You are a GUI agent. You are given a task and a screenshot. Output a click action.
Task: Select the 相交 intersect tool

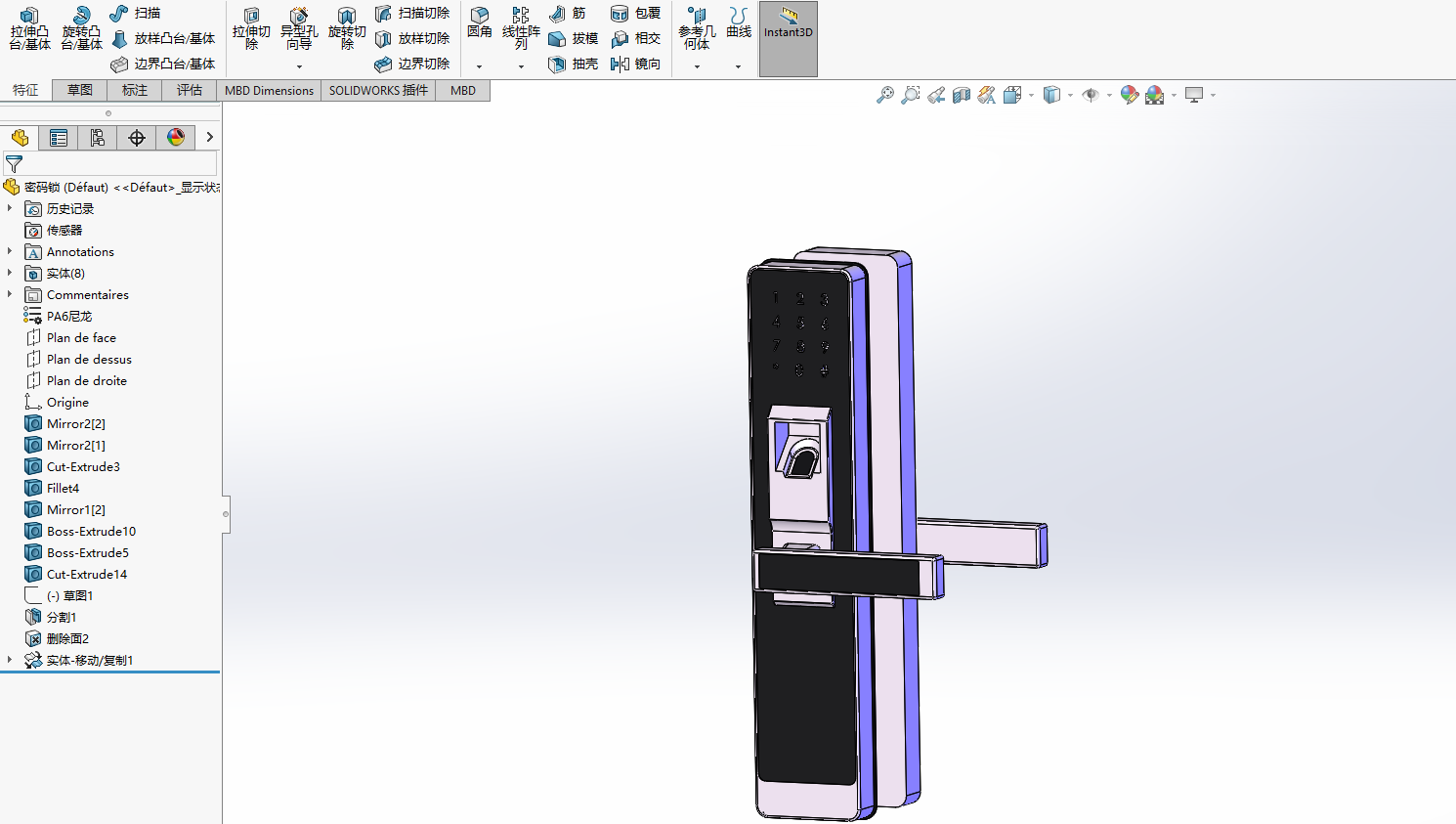(636, 38)
